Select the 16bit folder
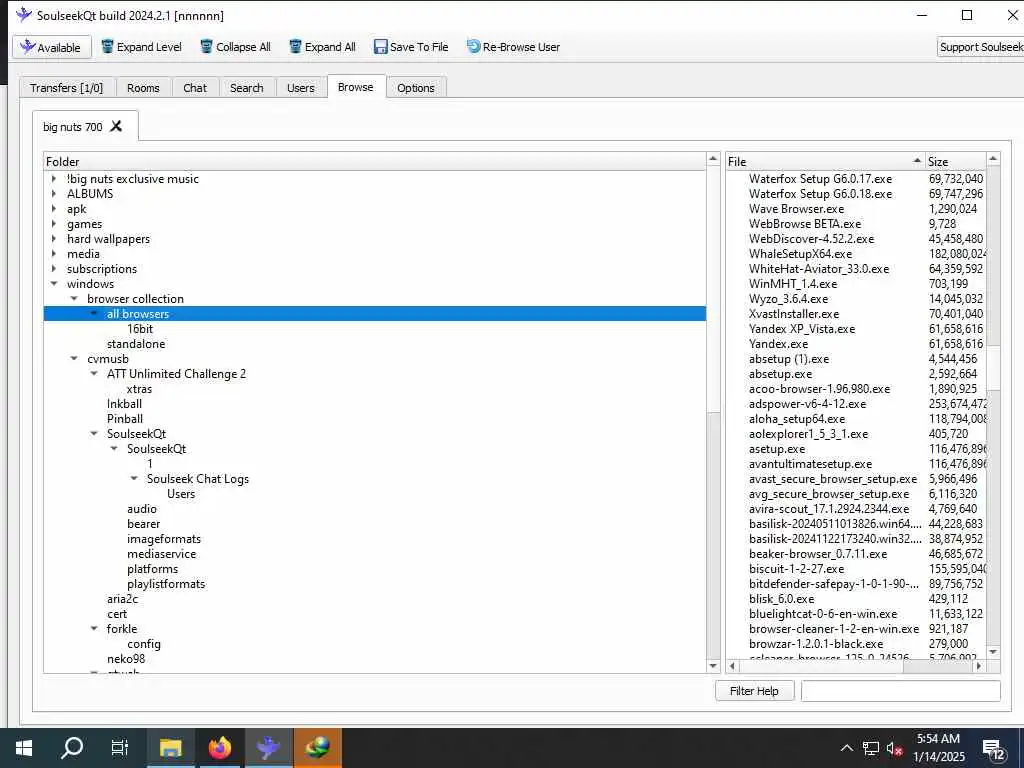The width and height of the screenshot is (1024, 768). [x=140, y=328]
